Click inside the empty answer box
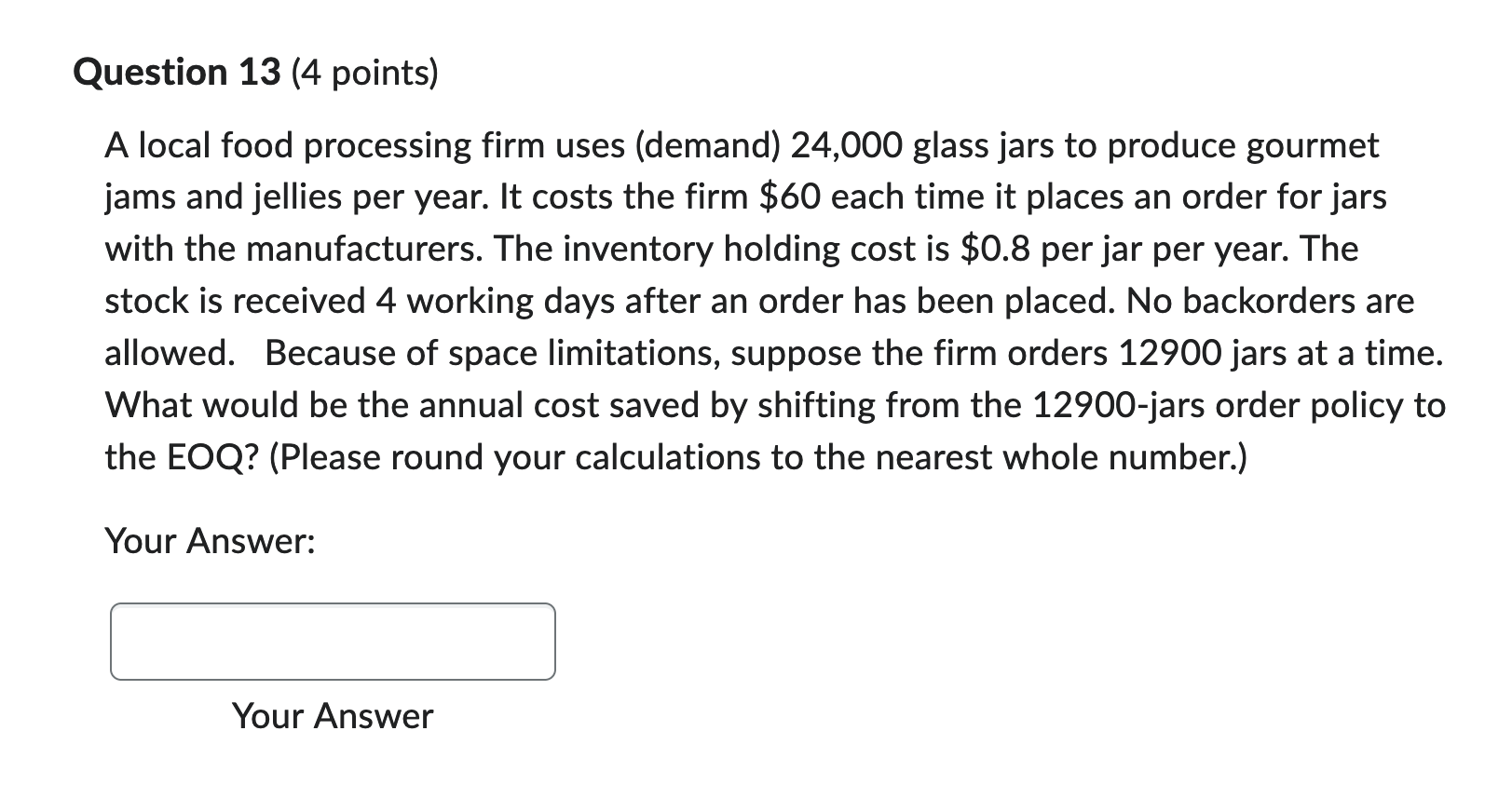 (331, 641)
